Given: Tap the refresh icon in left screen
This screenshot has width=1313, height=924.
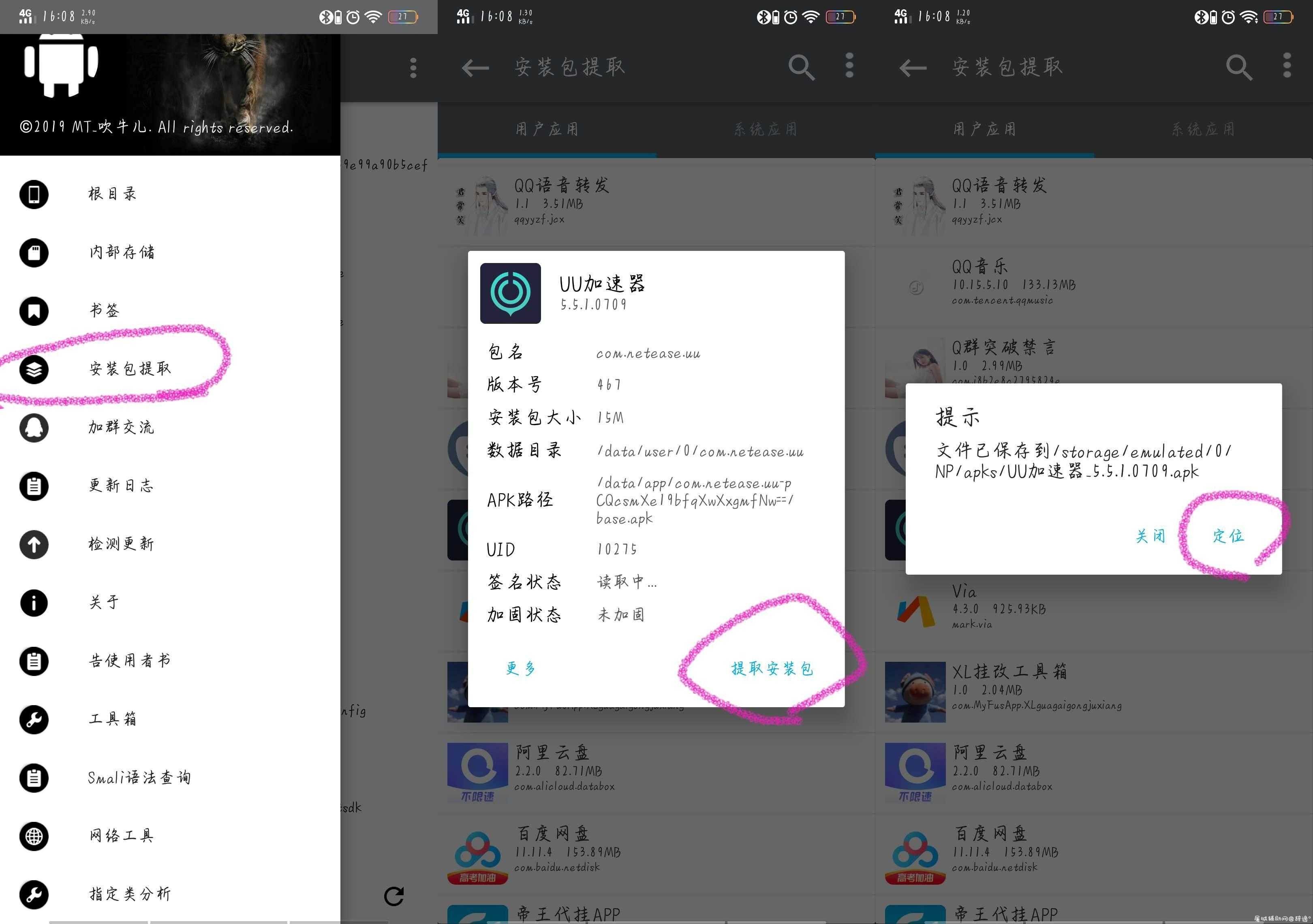Looking at the screenshot, I should [394, 896].
